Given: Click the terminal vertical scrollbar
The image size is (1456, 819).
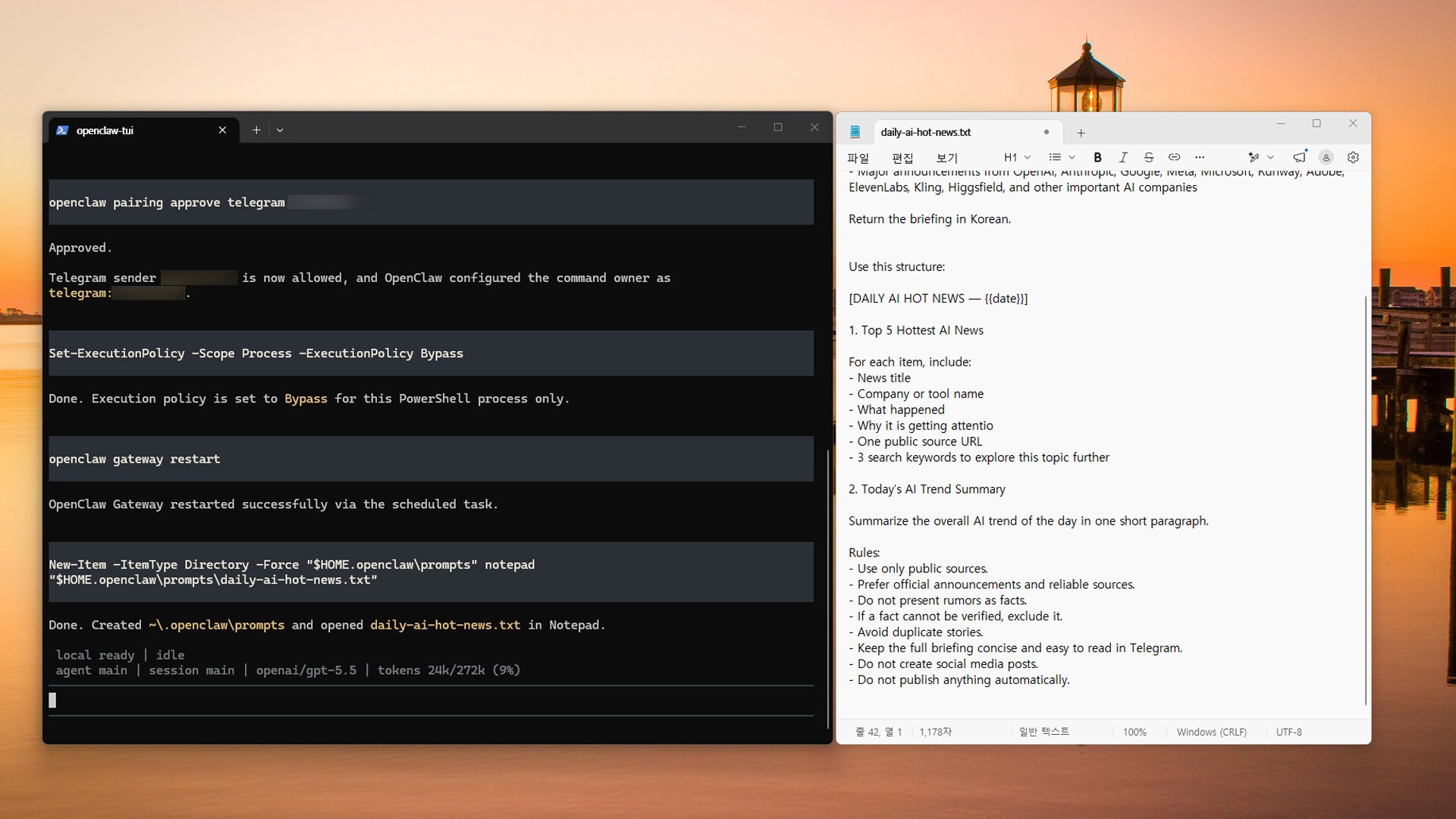Looking at the screenshot, I should point(828,588).
